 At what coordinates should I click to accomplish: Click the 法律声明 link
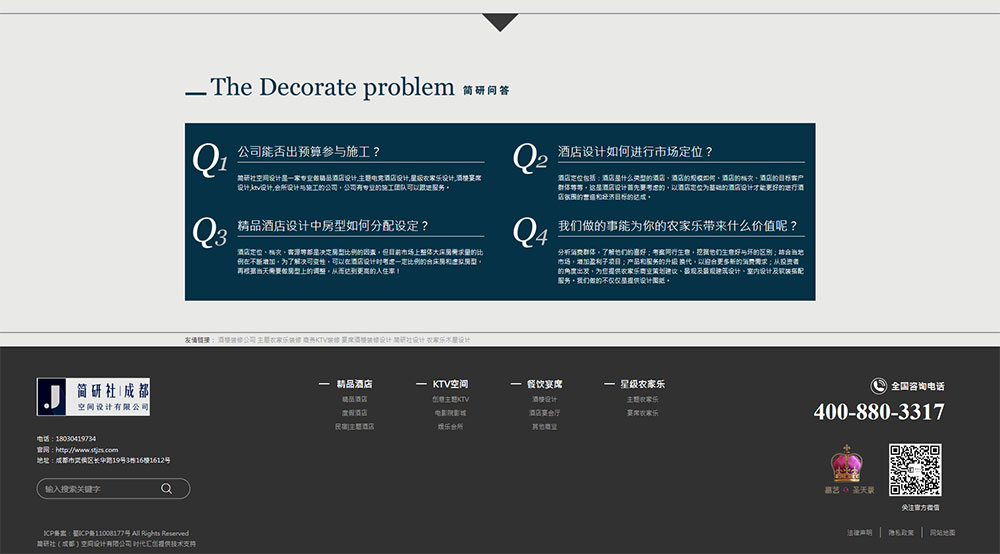[x=859, y=532]
